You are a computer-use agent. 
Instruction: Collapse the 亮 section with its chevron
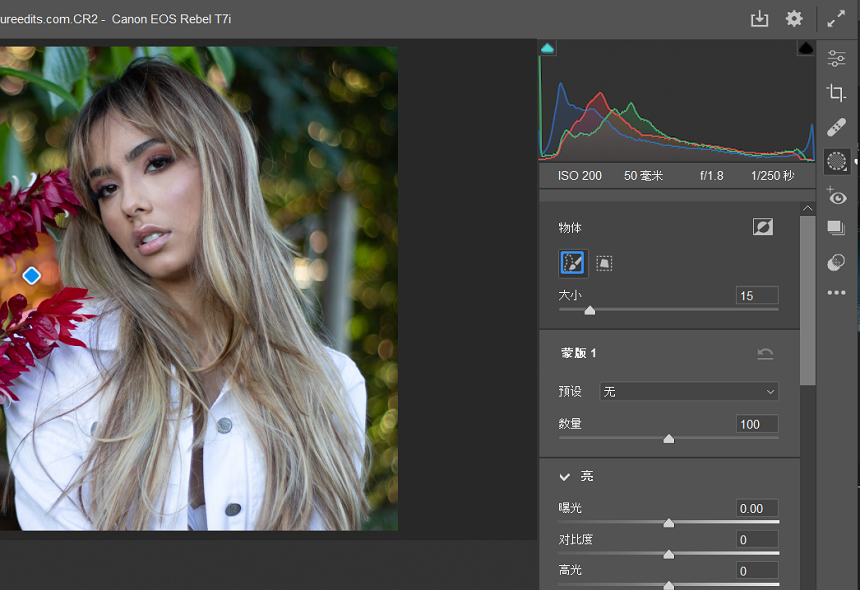pyautogui.click(x=564, y=477)
